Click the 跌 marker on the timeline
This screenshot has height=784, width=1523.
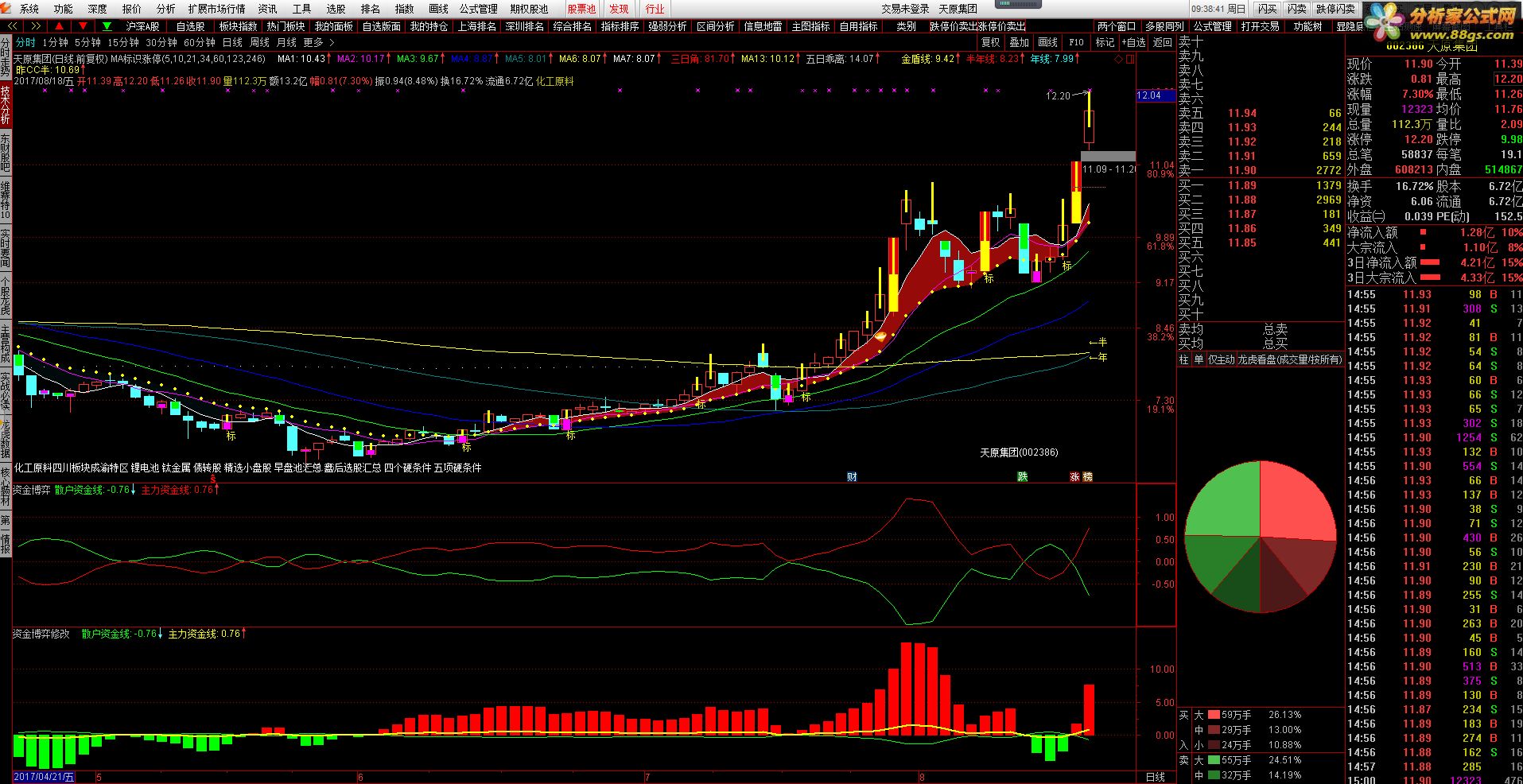(1023, 477)
